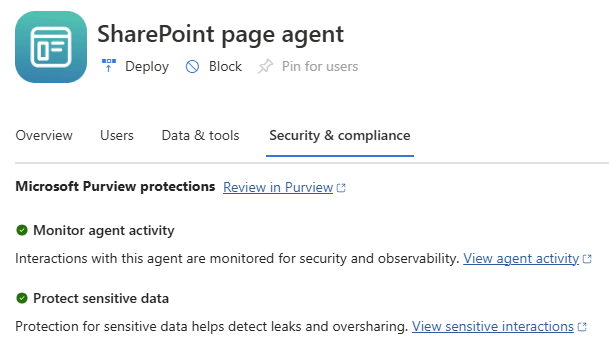The width and height of the screenshot is (609, 364).
Task: Click the Pin for users pushpin icon
Action: [x=266, y=66]
